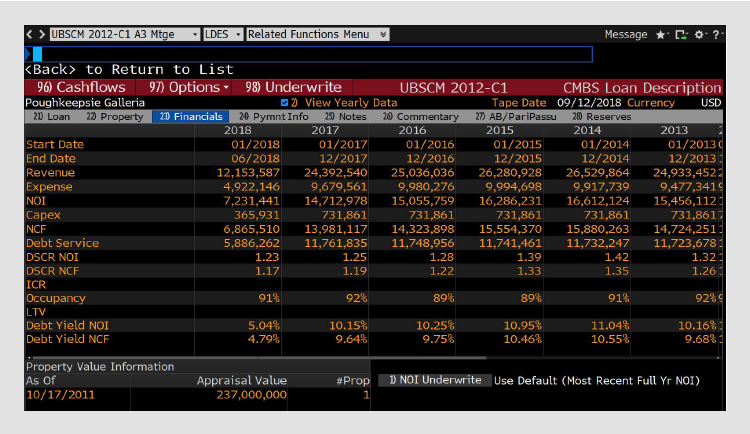Expand the Related Functions Menu
Image resolution: width=750 pixels, height=434 pixels.
pos(318,34)
